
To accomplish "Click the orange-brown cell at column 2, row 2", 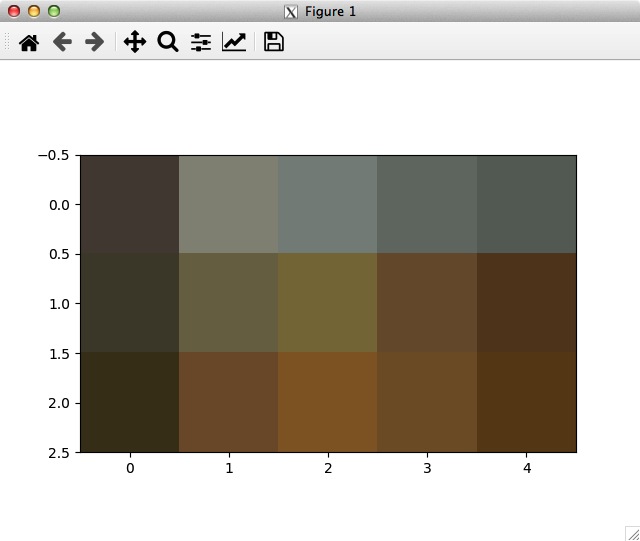I will coord(328,402).
